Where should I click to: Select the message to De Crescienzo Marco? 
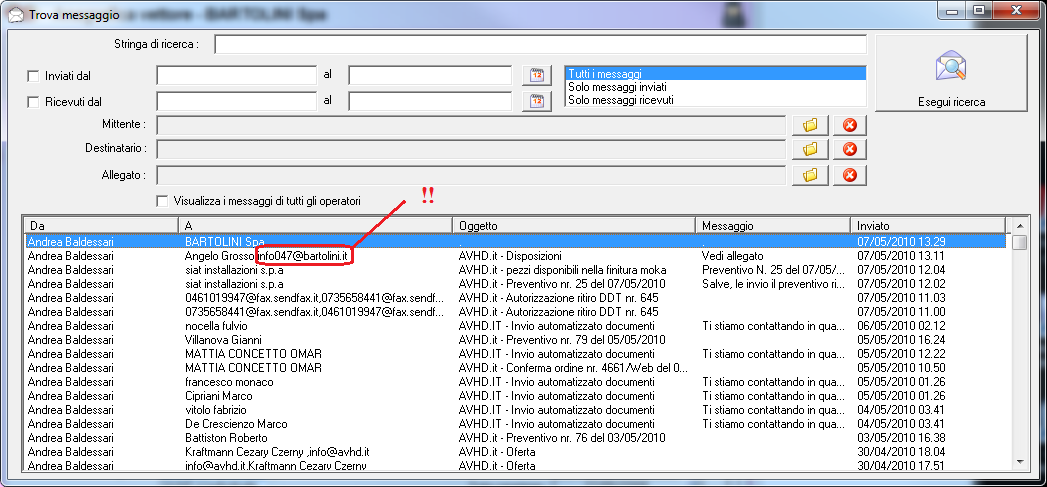515,424
